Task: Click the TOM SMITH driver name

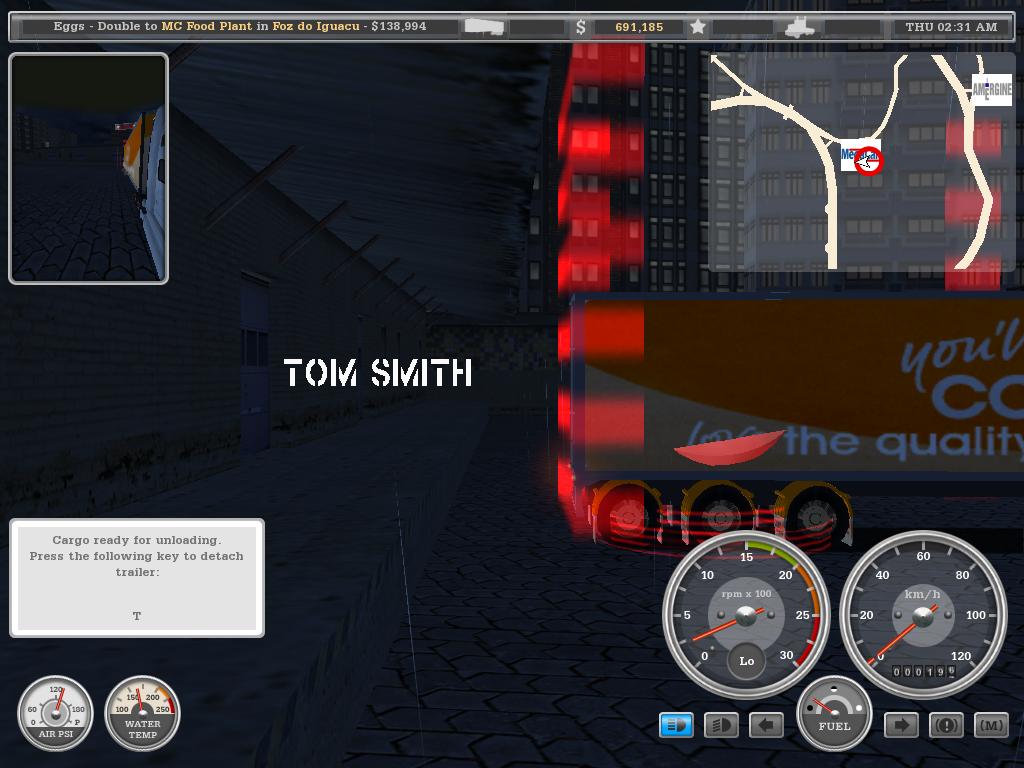Action: (x=378, y=373)
